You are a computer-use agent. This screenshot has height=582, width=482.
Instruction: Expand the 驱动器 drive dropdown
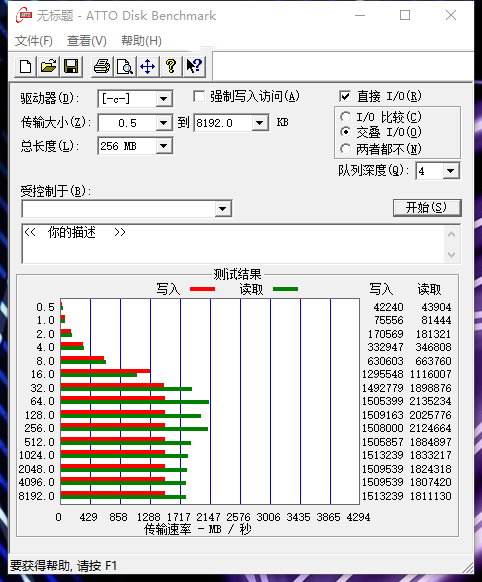(163, 99)
